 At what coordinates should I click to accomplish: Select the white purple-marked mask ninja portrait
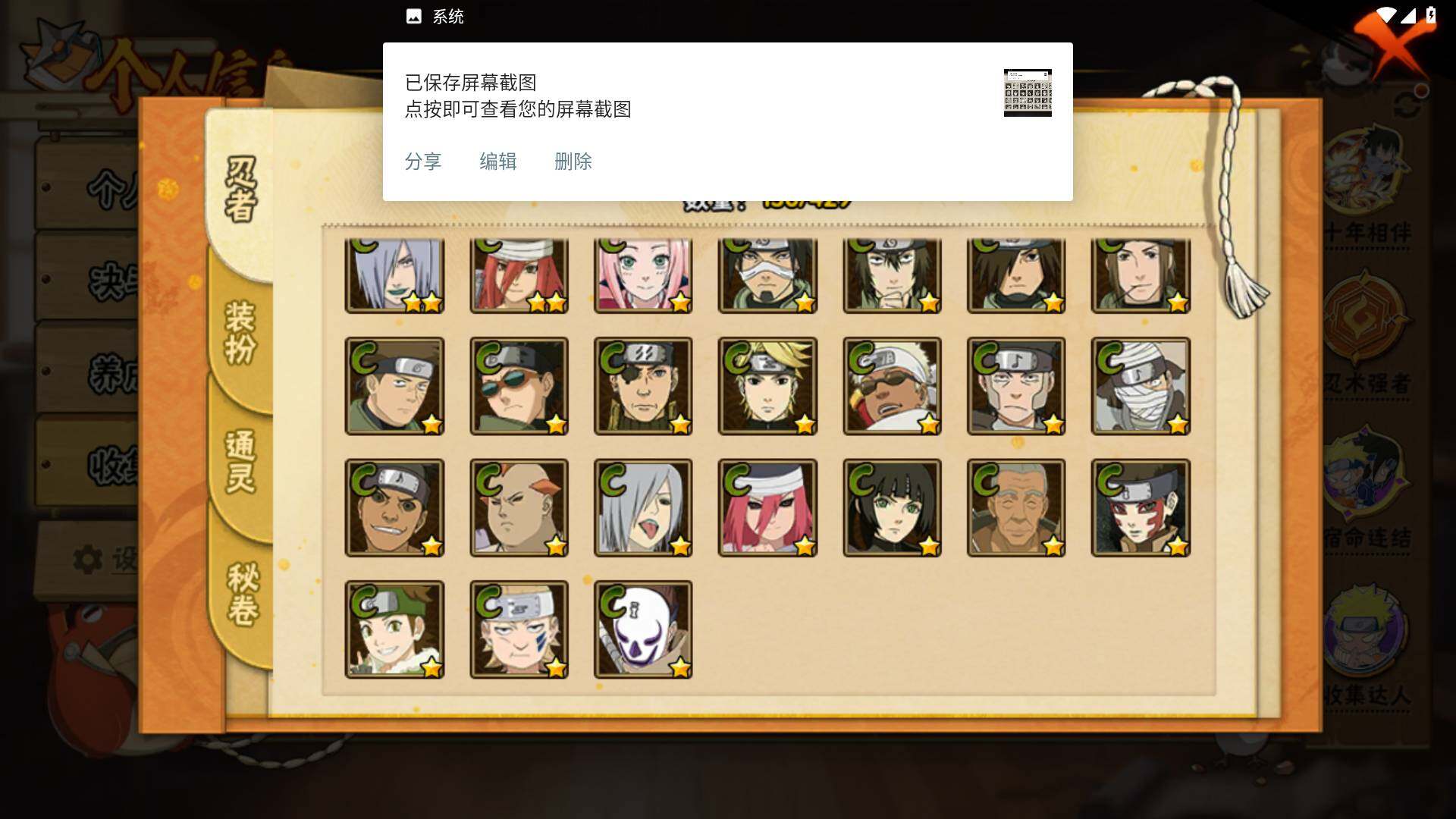click(643, 629)
